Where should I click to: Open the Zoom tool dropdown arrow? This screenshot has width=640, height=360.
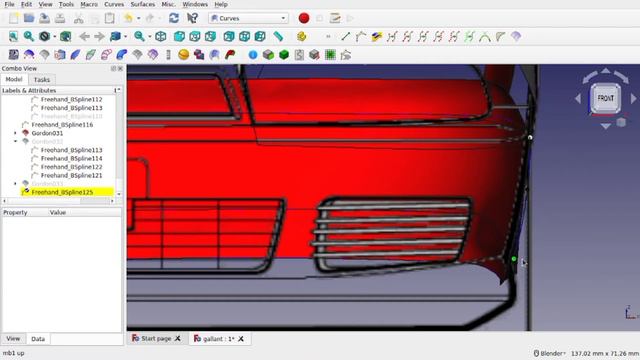149,37
